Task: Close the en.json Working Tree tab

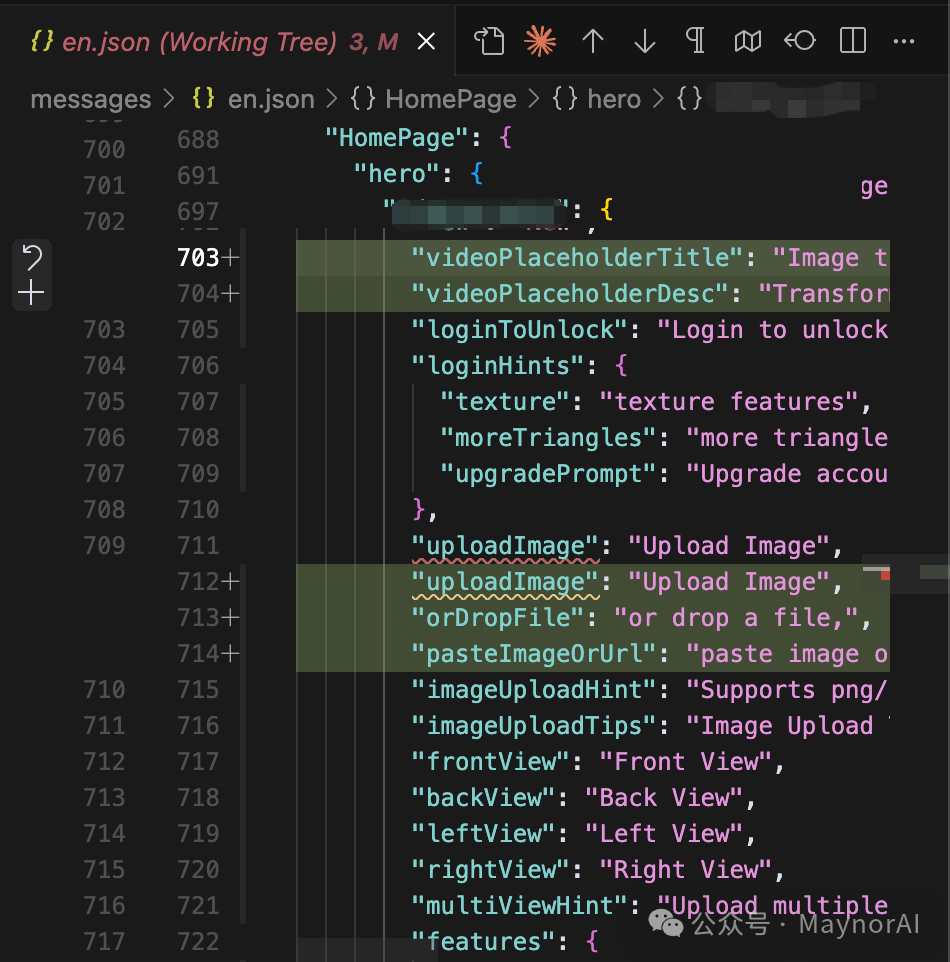Action: click(426, 42)
